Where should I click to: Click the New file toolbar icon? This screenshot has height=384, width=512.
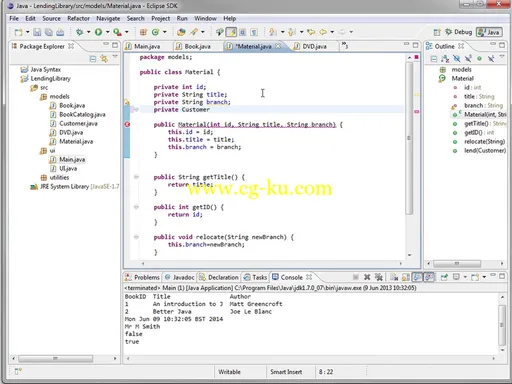18,32
